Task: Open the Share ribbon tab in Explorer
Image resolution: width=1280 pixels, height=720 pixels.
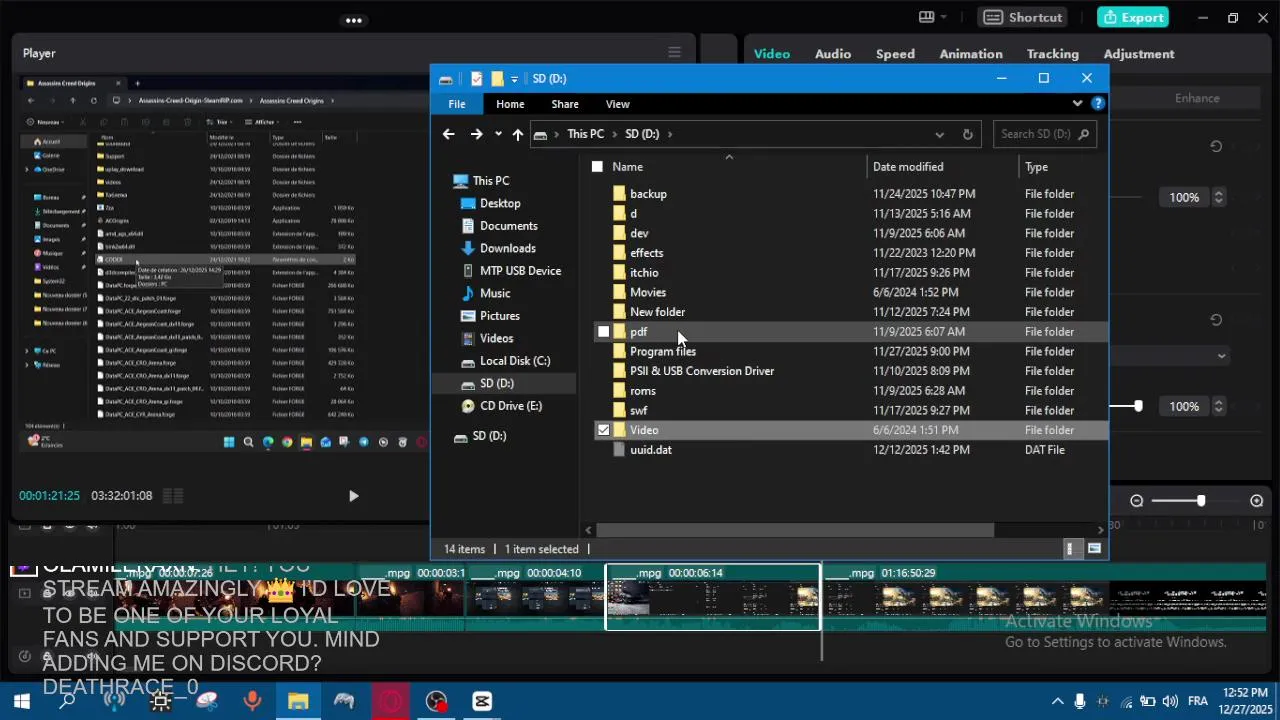Action: pyautogui.click(x=565, y=104)
